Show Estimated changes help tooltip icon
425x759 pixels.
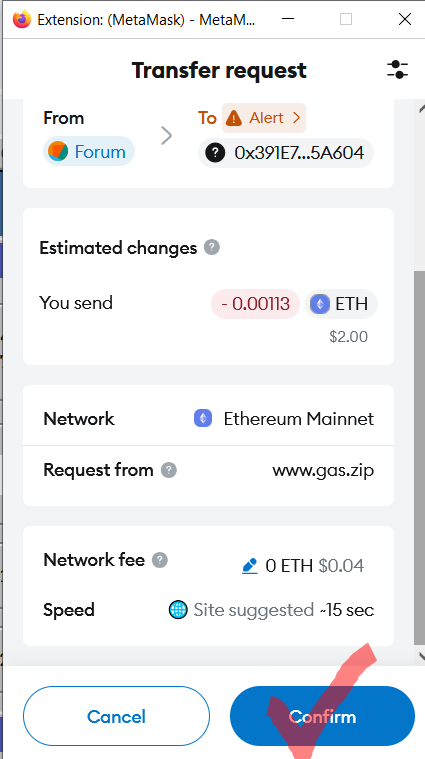pyautogui.click(x=212, y=247)
